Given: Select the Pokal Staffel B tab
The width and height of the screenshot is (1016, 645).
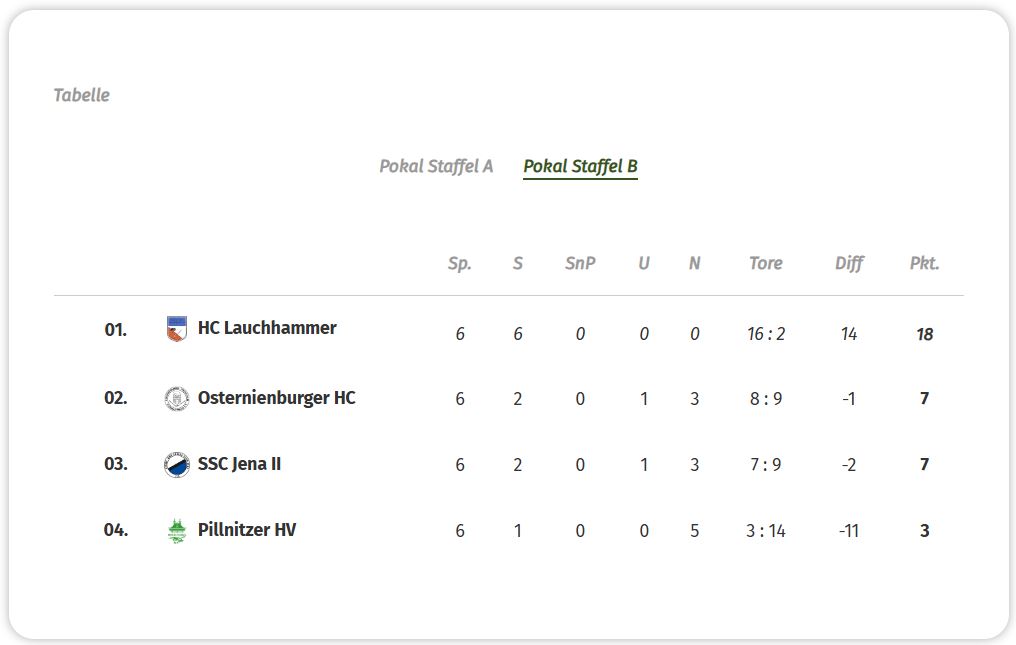Looking at the screenshot, I should [x=580, y=166].
